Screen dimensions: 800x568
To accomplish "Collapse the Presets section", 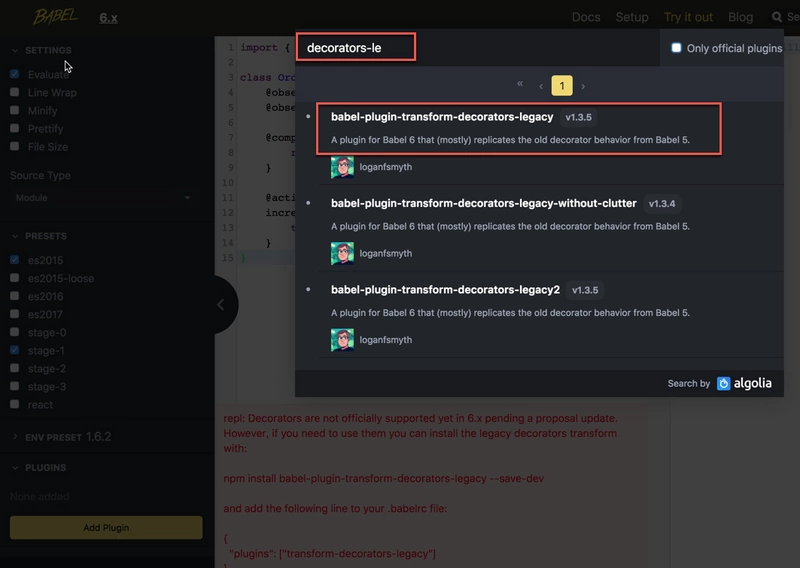I will point(39,236).
